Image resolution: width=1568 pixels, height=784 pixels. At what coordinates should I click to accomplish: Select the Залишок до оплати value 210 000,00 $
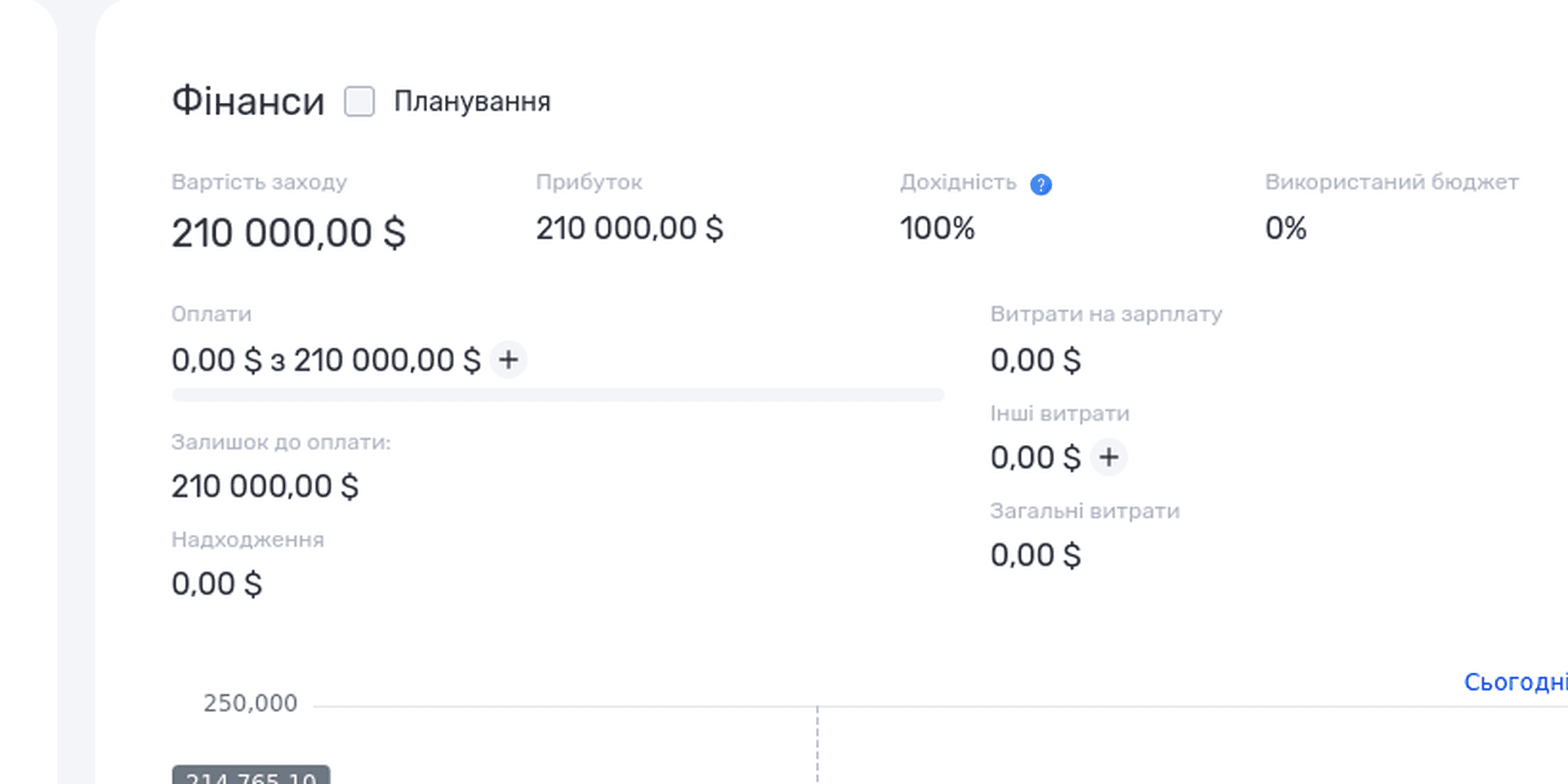(265, 487)
